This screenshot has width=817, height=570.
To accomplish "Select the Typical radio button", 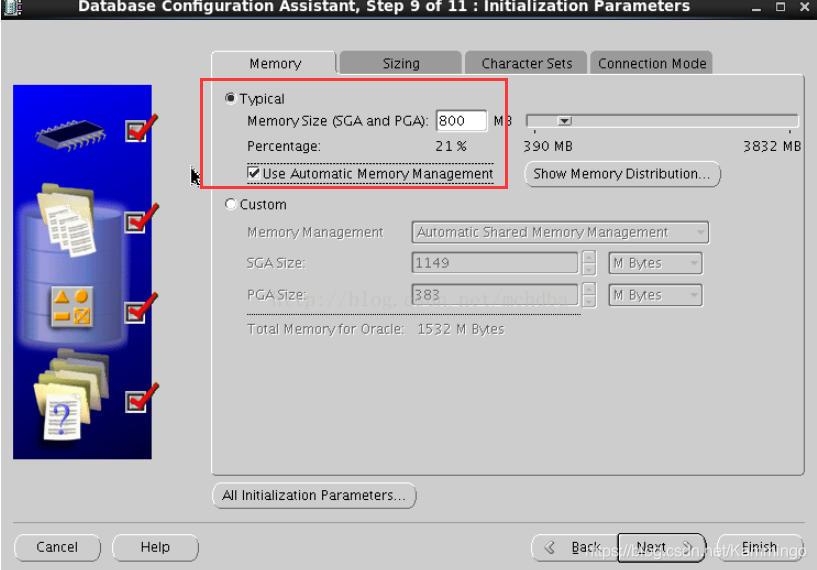I will 230,98.
